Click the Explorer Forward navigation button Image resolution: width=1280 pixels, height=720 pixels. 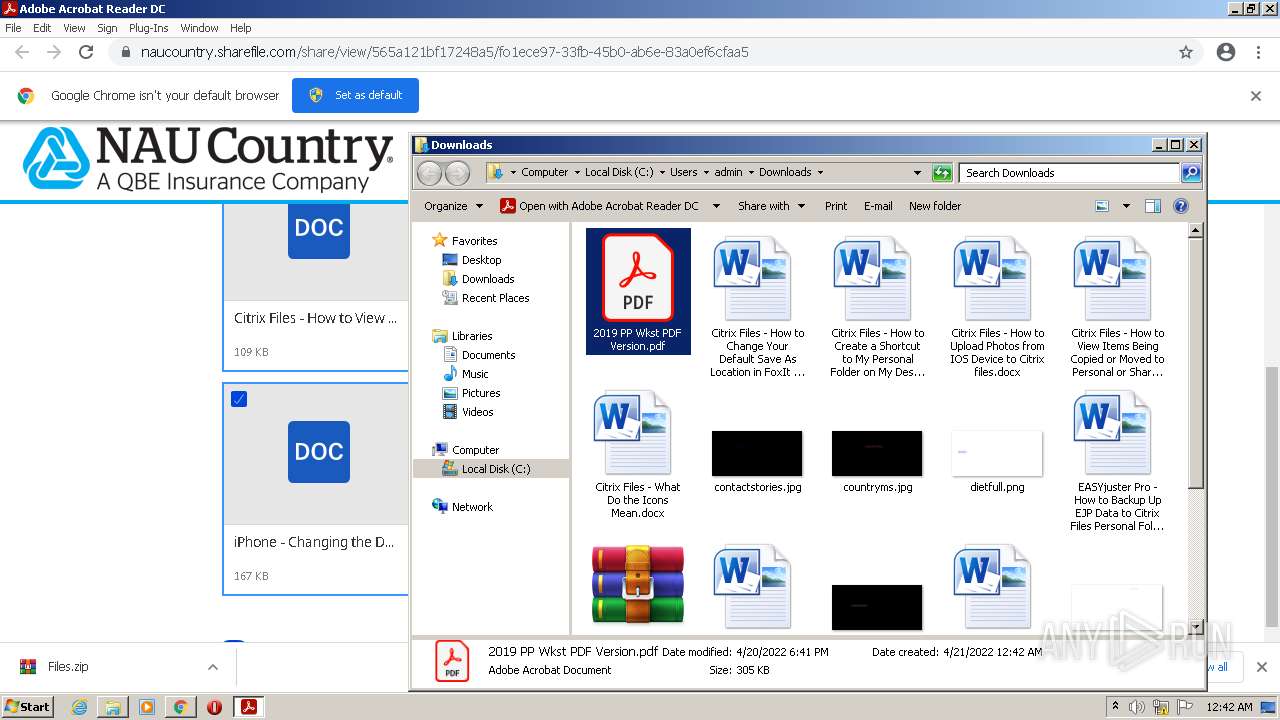pos(457,173)
